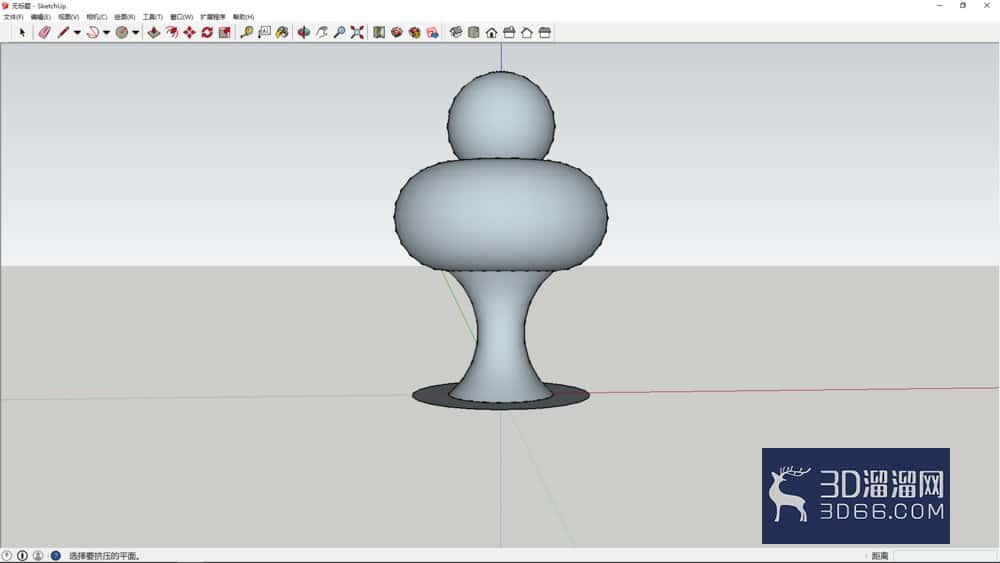Choose the Offset tool

pos(172,33)
